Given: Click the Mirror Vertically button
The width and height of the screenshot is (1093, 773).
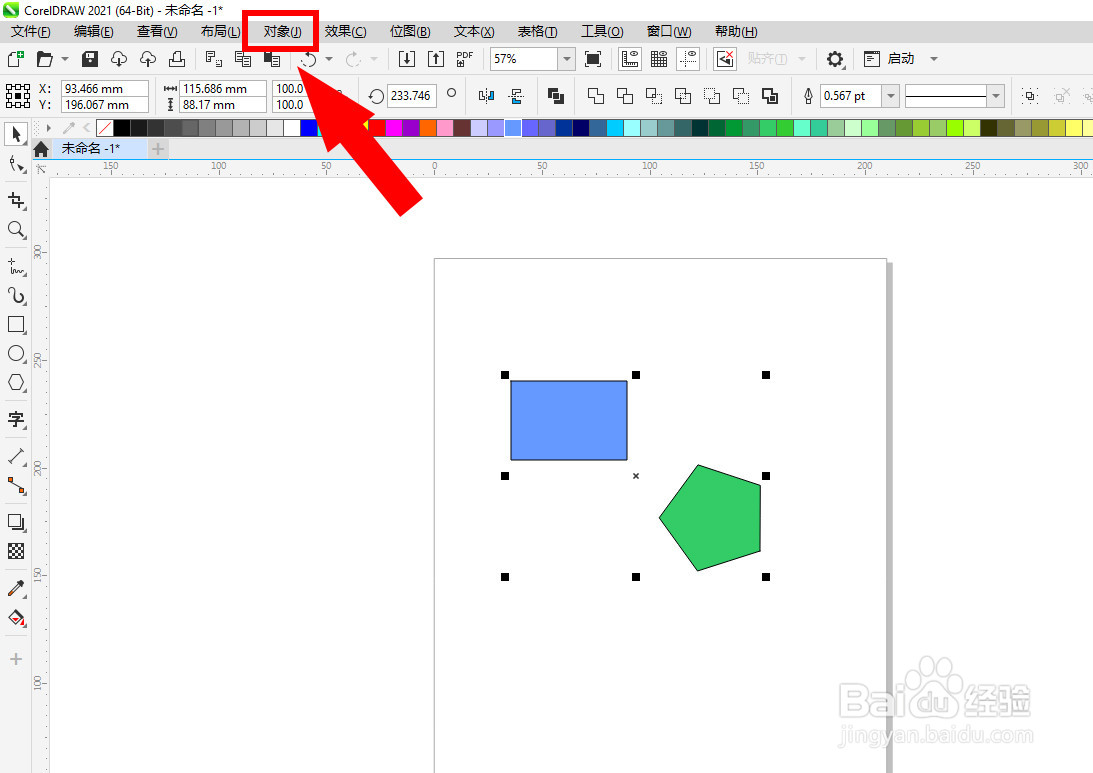Looking at the screenshot, I should click(x=516, y=95).
